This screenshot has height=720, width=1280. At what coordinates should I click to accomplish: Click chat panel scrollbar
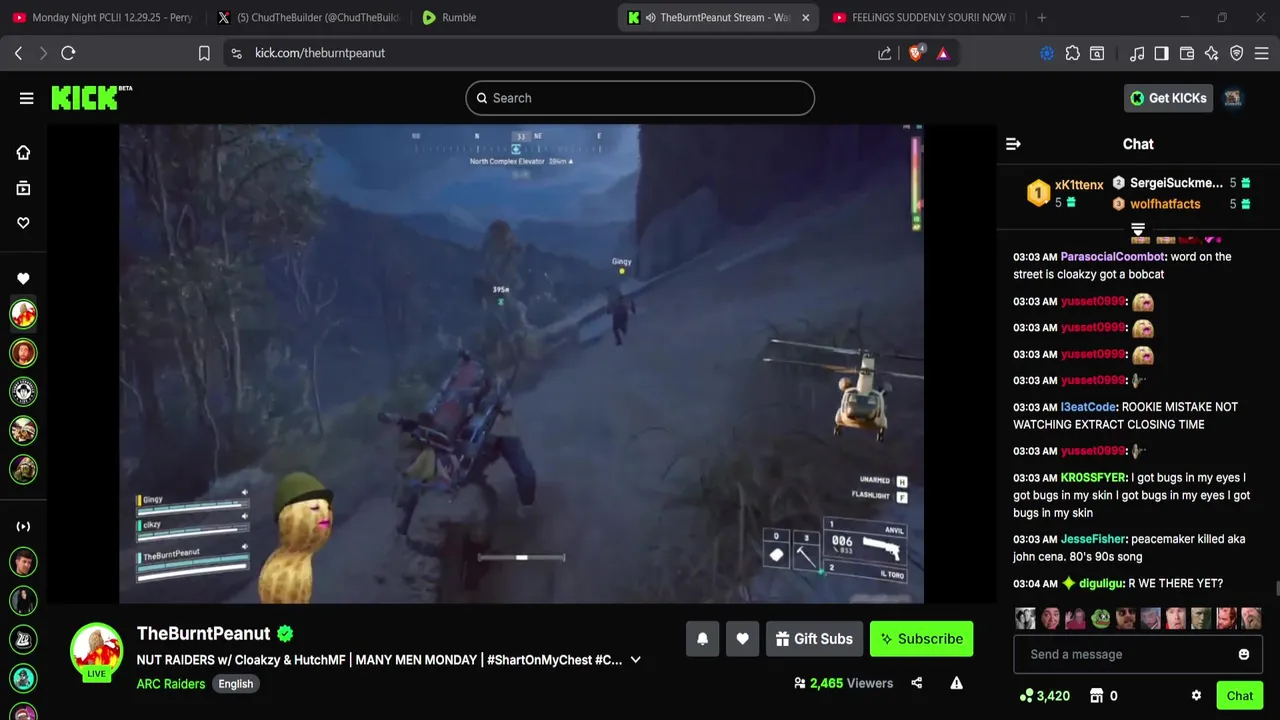click(x=1276, y=589)
